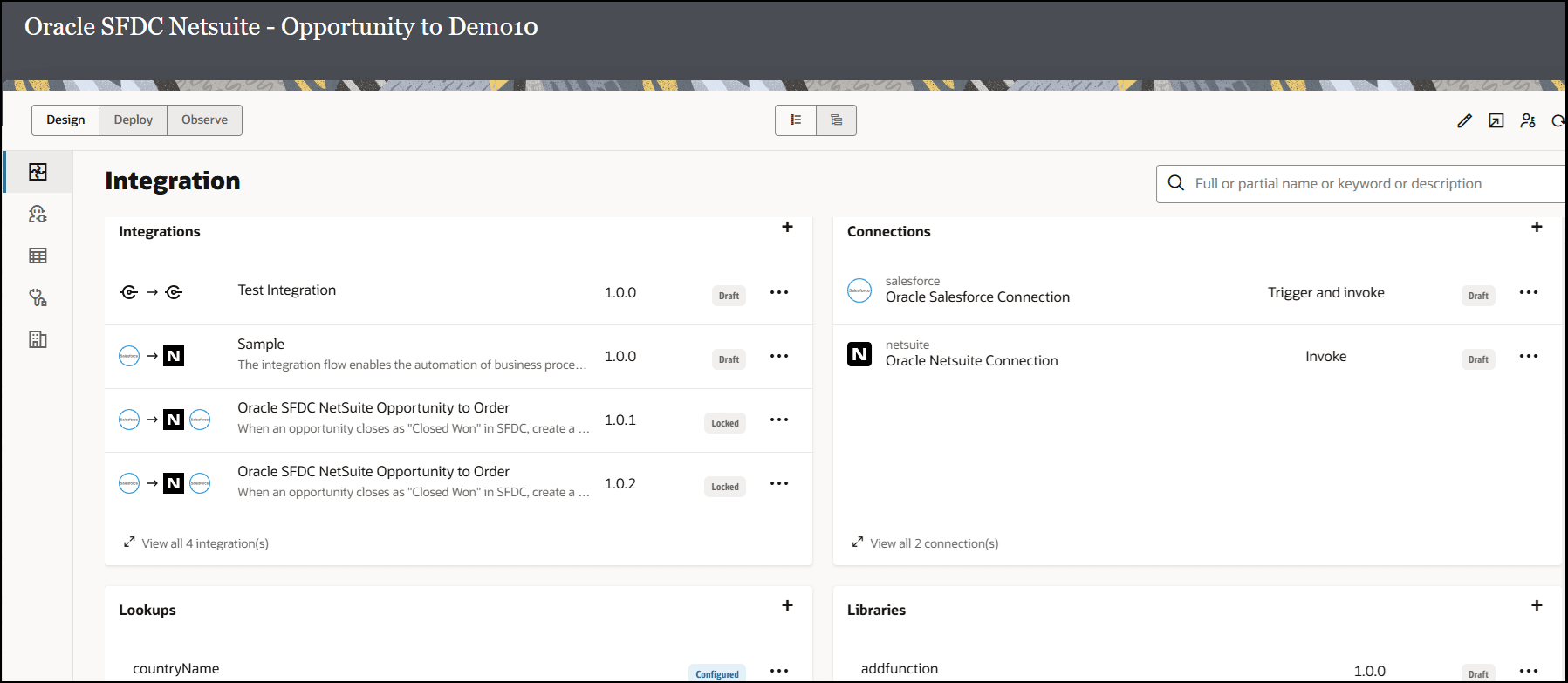Click version 1.0.0 of Test Integration
Image resolution: width=1568 pixels, height=683 pixels.
coord(620,293)
